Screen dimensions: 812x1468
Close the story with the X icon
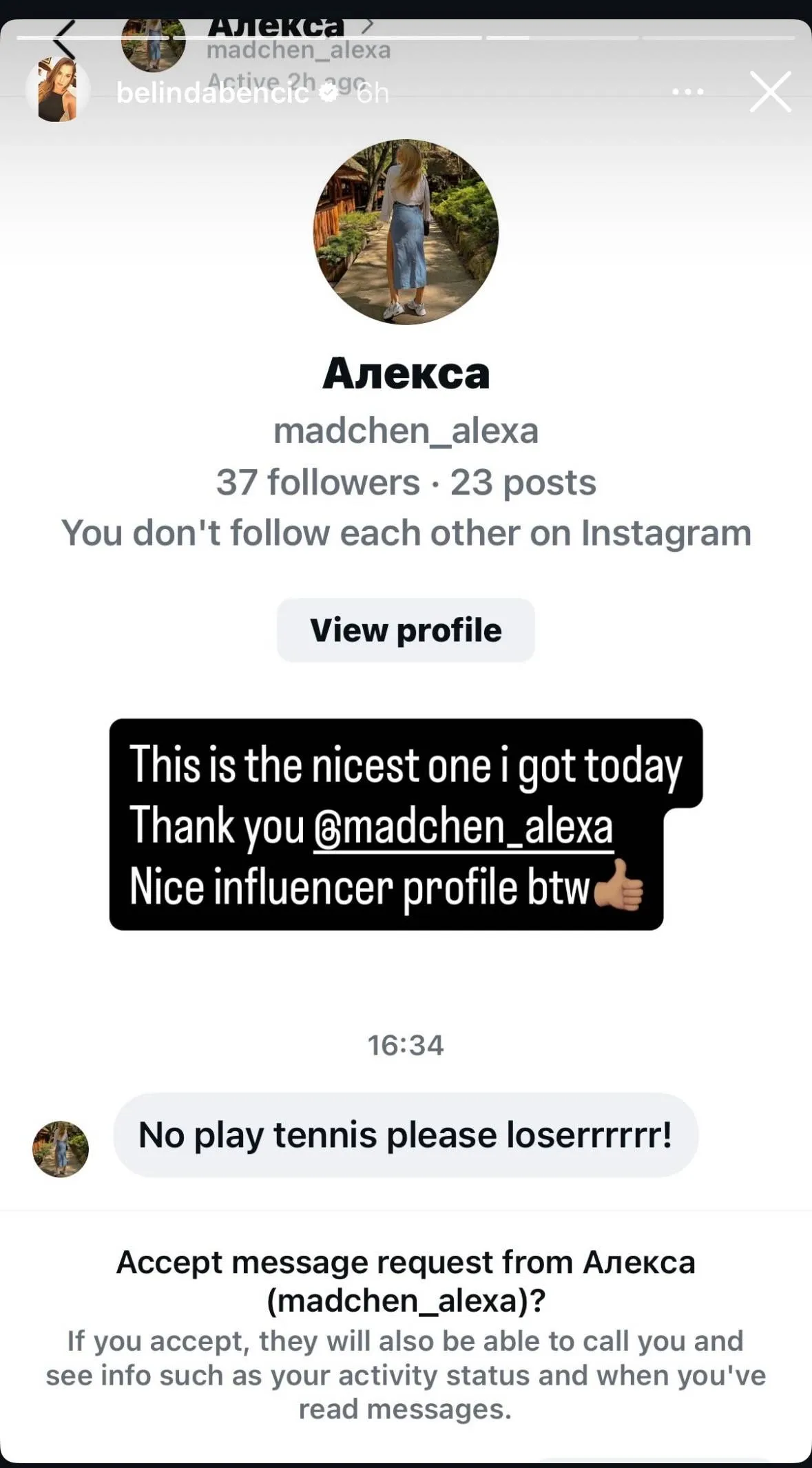770,92
